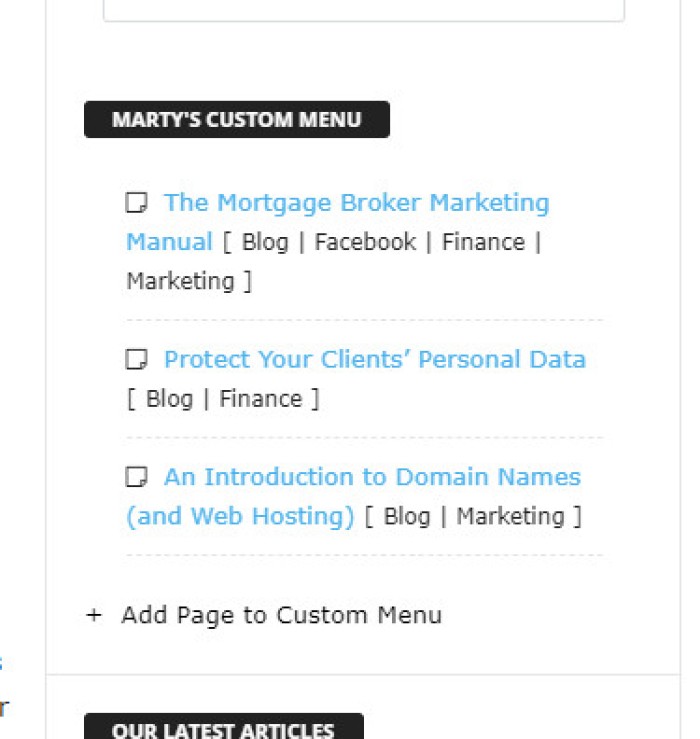Image resolution: width=700 pixels, height=739 pixels.
Task: Click the note icon beside Introduction to Domain Names
Action: [137, 477]
